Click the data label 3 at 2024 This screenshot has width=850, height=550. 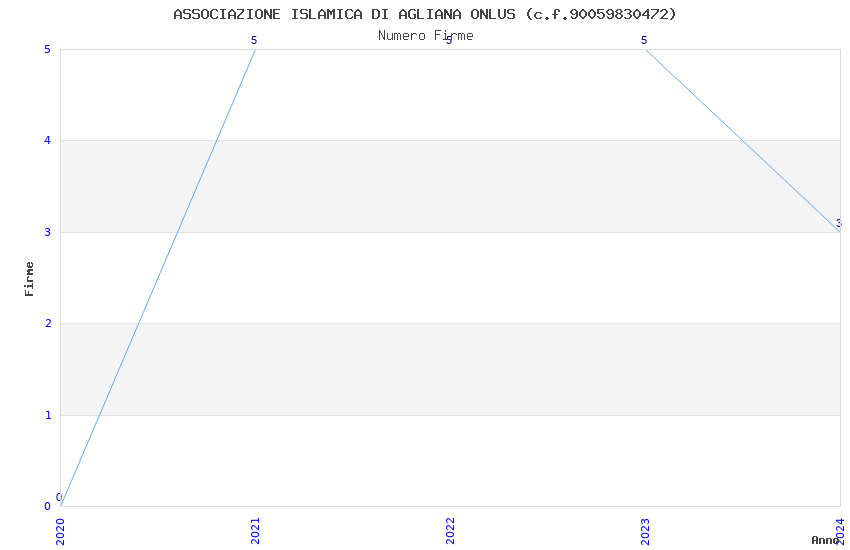839,223
